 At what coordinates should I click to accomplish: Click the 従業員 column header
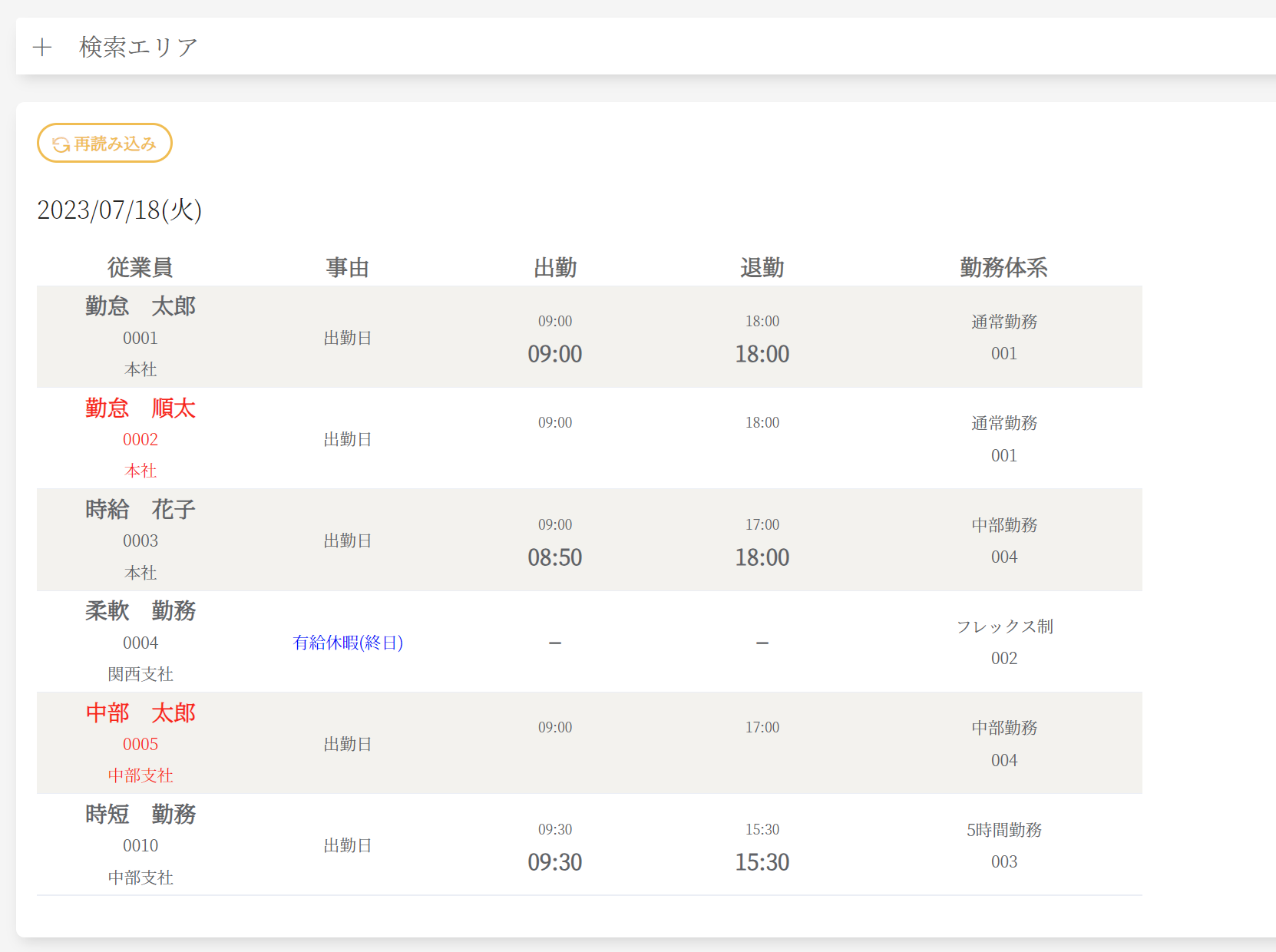tap(140, 267)
